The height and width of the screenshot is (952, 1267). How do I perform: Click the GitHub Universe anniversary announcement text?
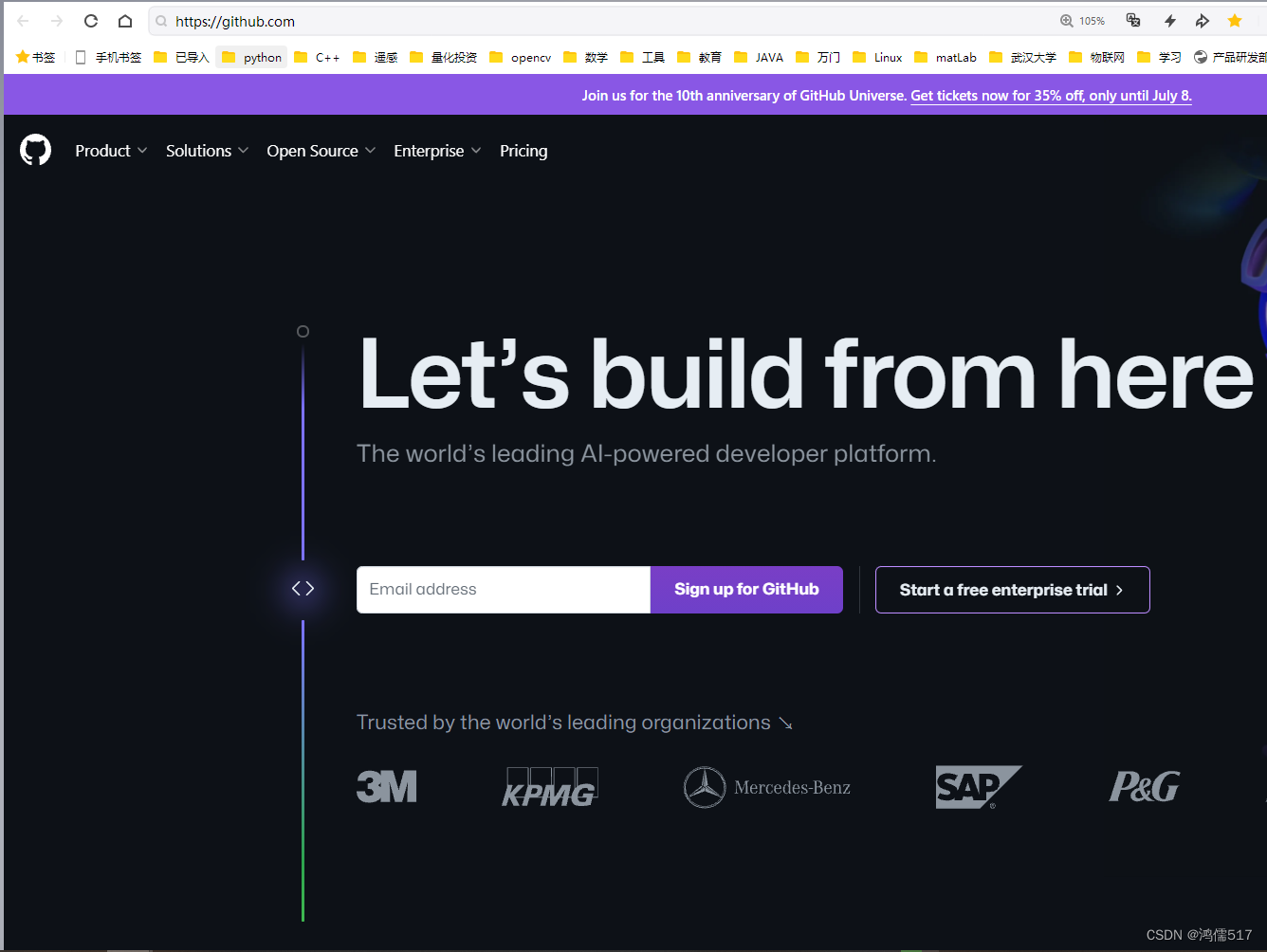tap(744, 96)
